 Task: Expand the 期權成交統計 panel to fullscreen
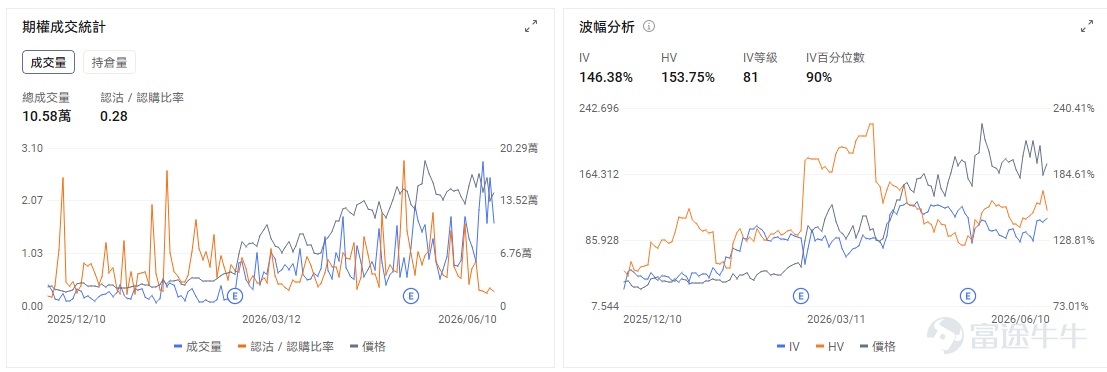pyautogui.click(x=531, y=27)
